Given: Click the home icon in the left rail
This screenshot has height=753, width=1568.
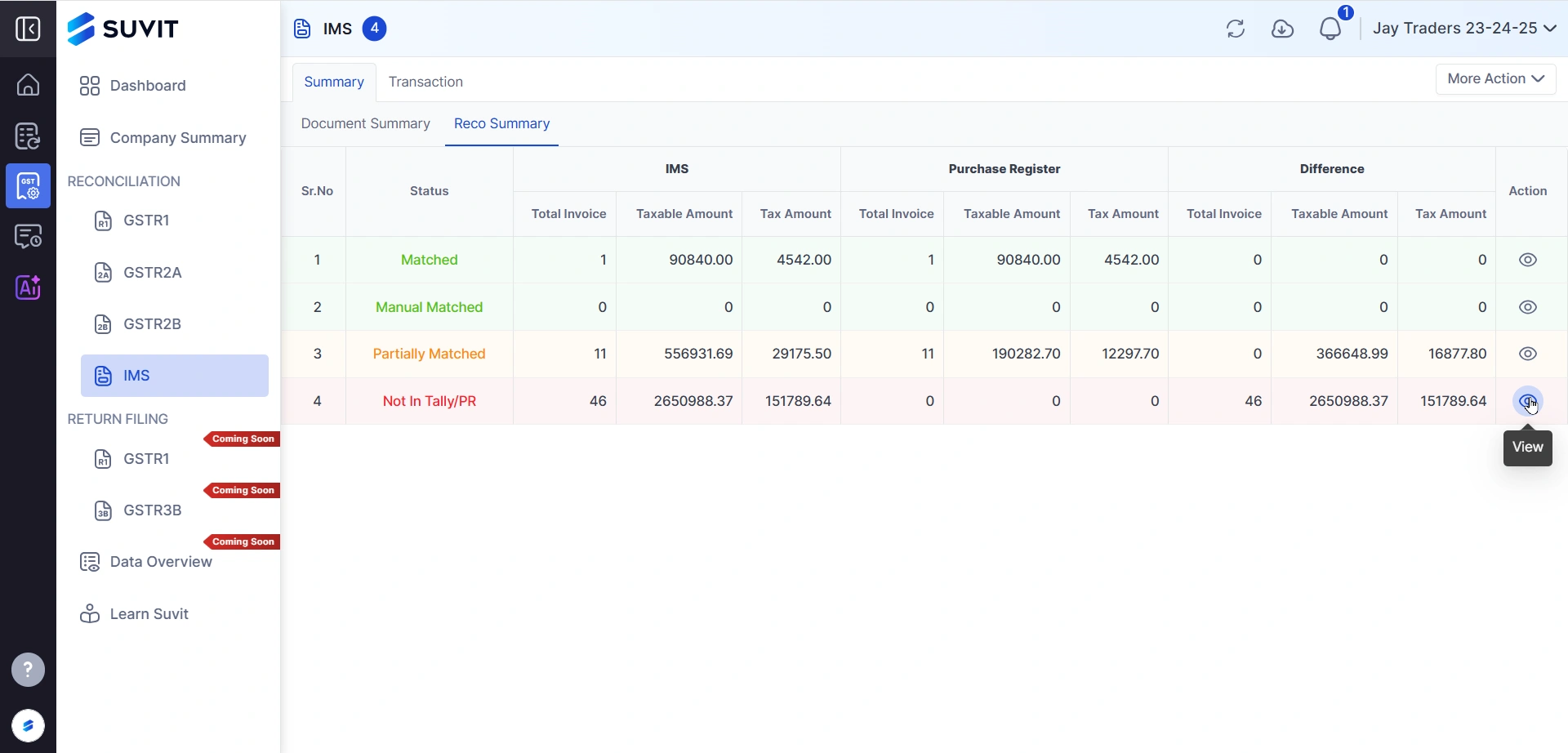Looking at the screenshot, I should 28,85.
